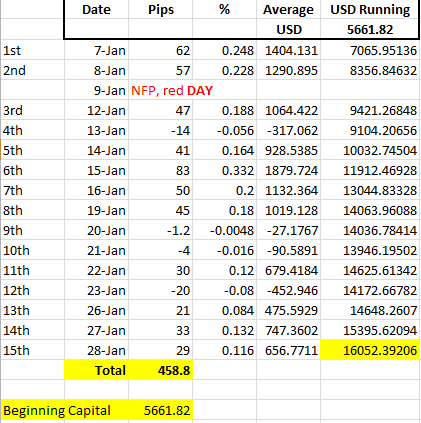Click the 15th row label cell
The width and height of the screenshot is (421, 423).
pos(32,350)
